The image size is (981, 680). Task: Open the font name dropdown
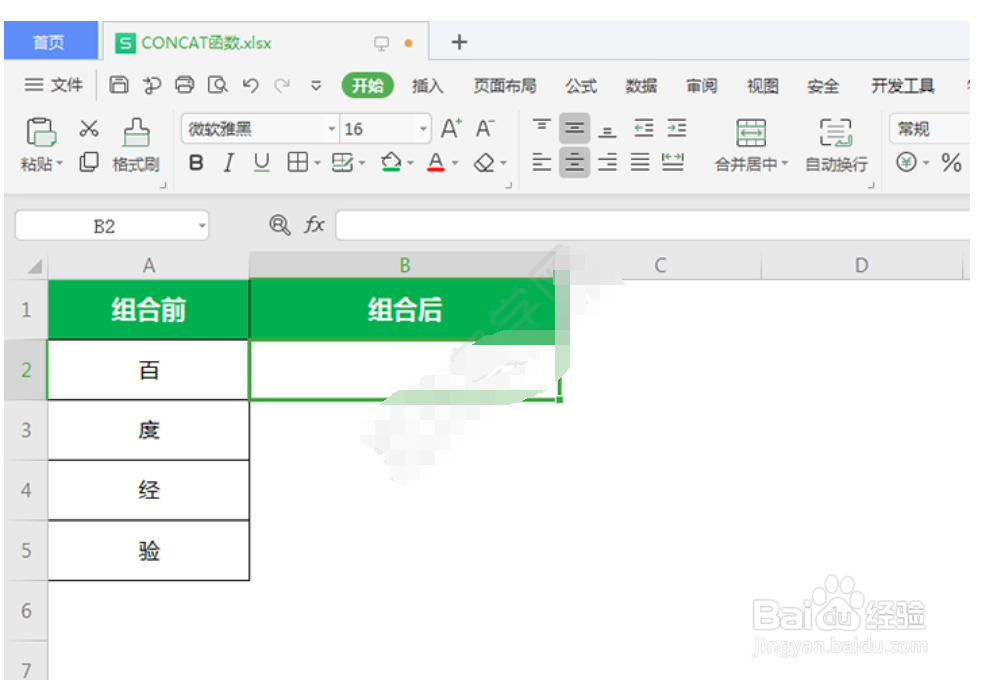click(332, 129)
